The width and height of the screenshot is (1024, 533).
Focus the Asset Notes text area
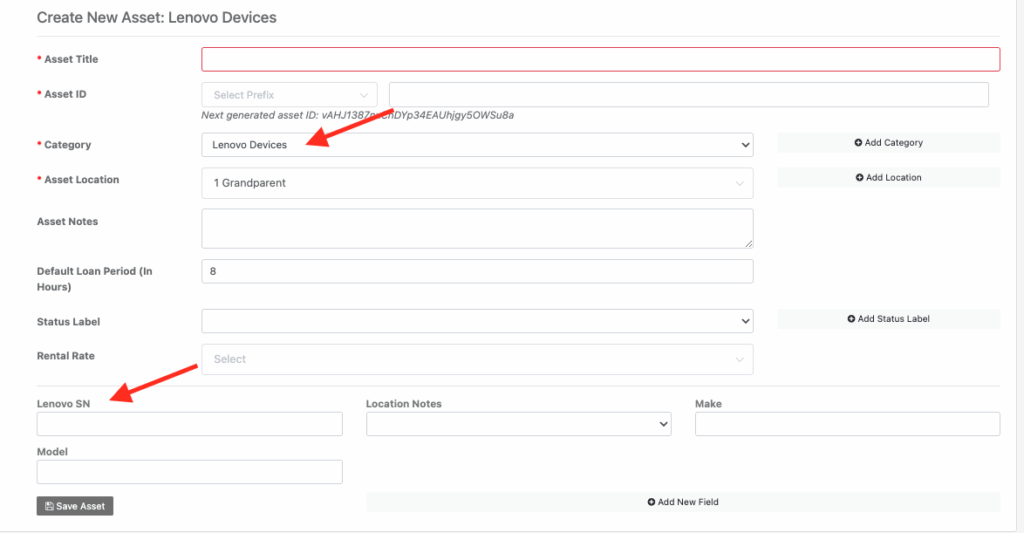[476, 228]
